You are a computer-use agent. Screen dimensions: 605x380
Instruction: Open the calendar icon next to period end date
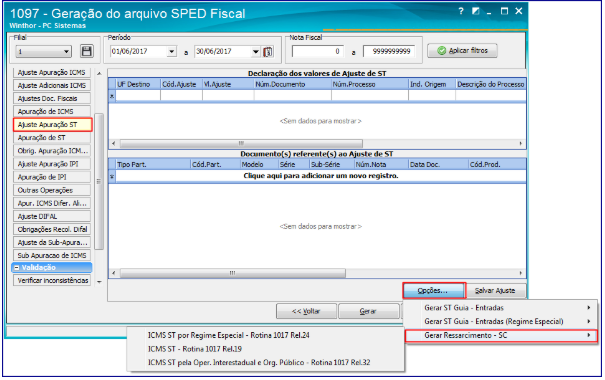(268, 51)
